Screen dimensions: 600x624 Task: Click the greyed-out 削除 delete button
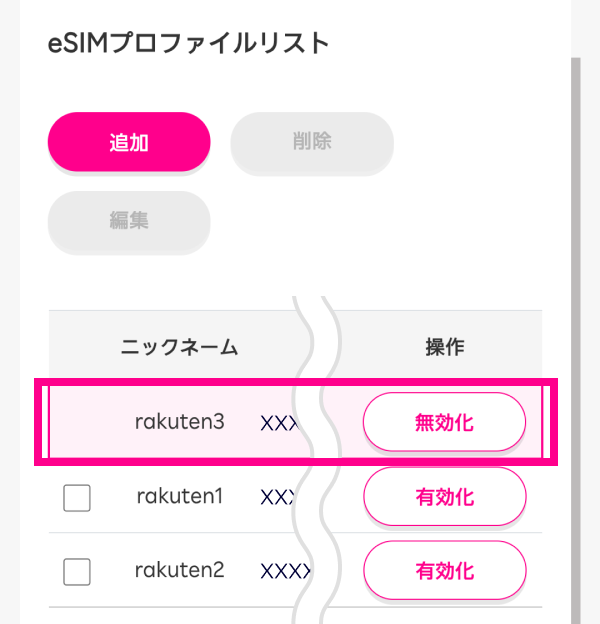pyautogui.click(x=311, y=142)
